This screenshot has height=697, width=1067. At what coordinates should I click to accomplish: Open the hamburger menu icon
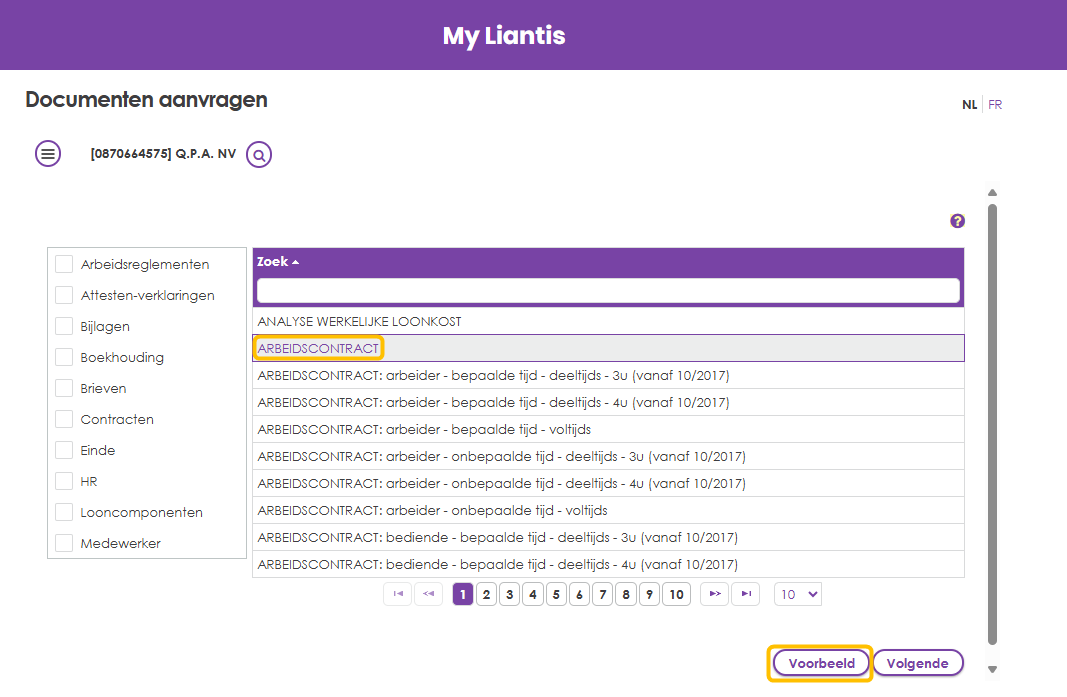pyautogui.click(x=48, y=154)
